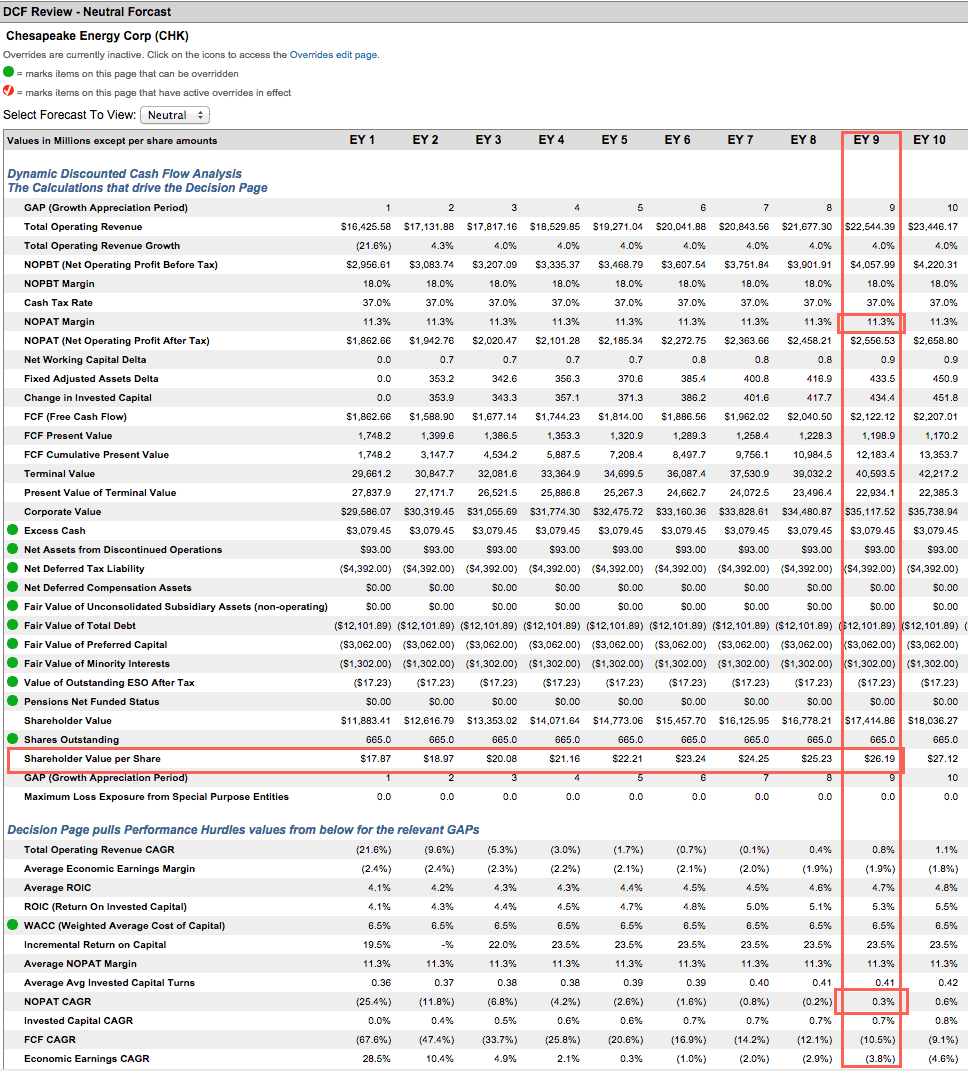Click the override dot for Fair Value of Preferred Capital
968x1071 pixels.
pos(12,644)
